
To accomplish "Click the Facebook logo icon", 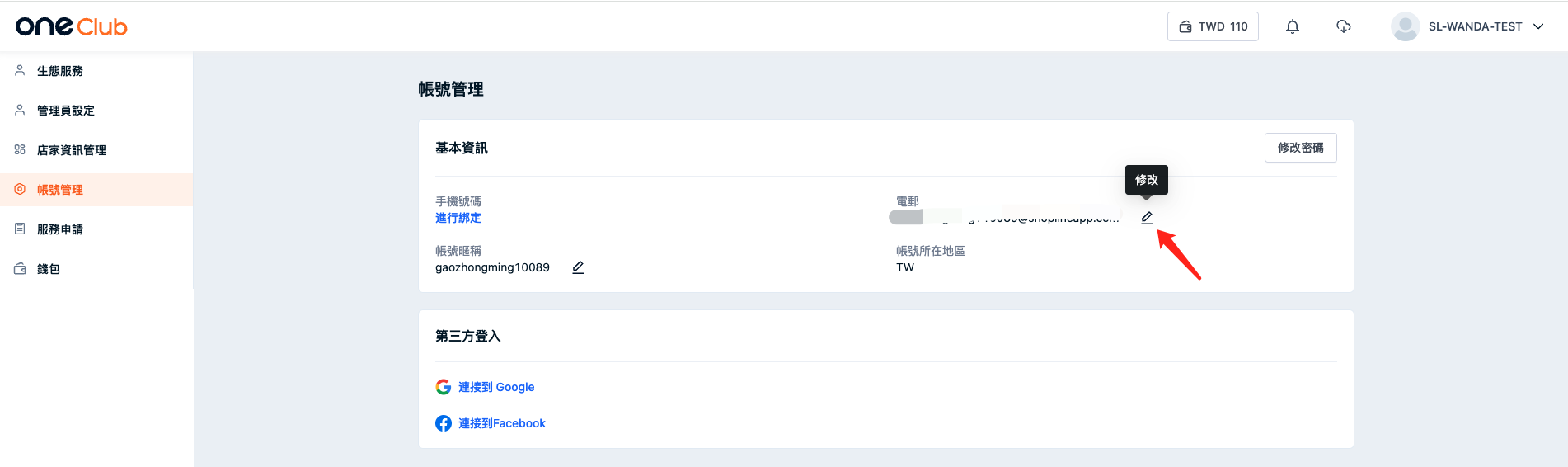I will pos(444,423).
